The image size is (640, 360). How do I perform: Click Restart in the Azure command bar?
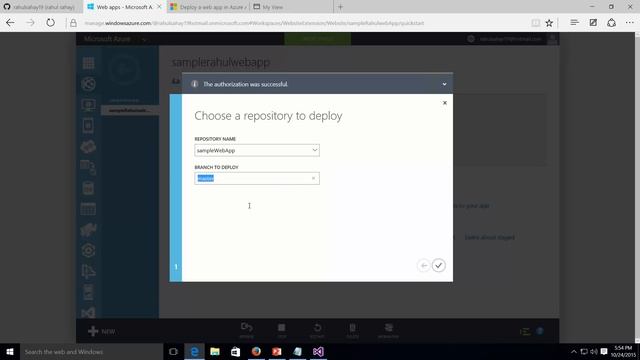(317, 330)
